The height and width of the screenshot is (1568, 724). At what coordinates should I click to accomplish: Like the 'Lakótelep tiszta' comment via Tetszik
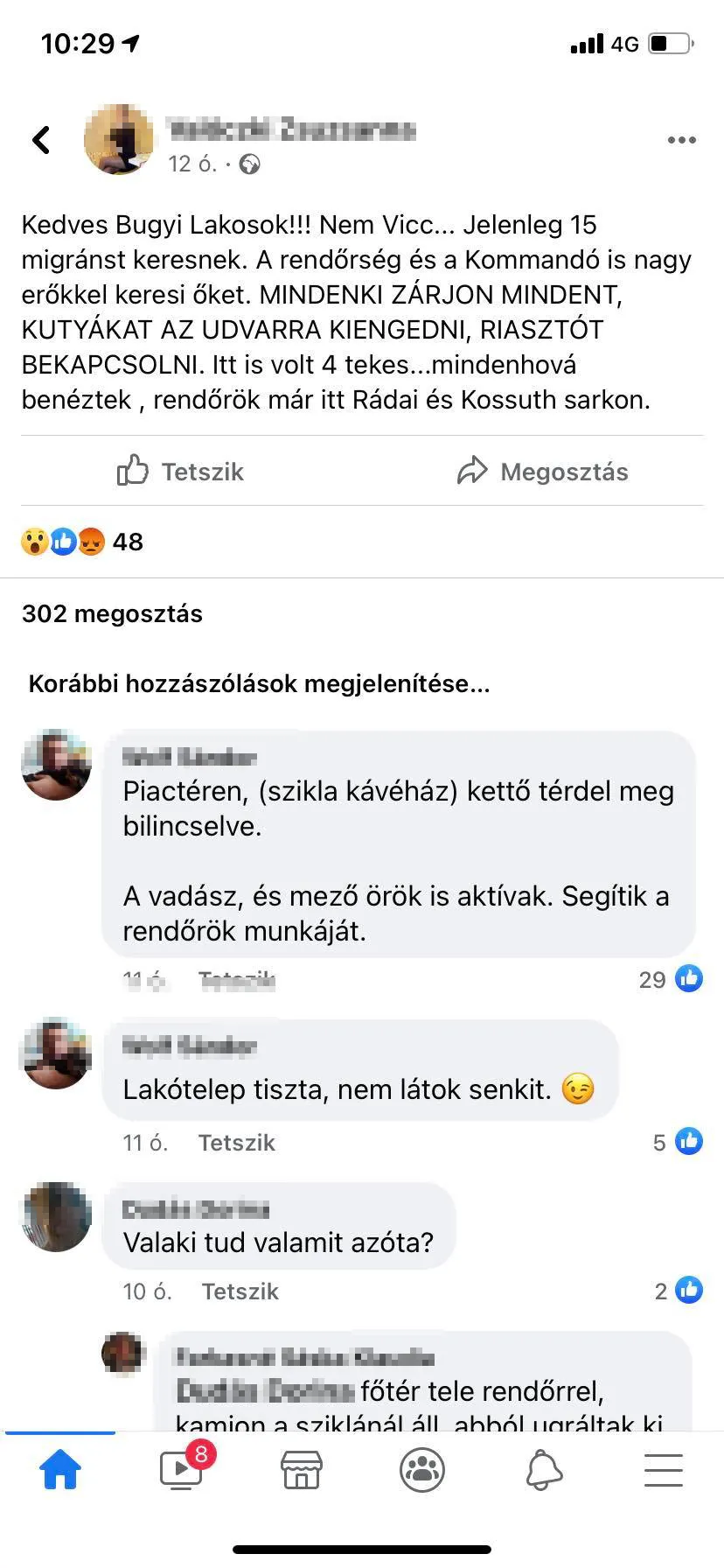tap(236, 1143)
